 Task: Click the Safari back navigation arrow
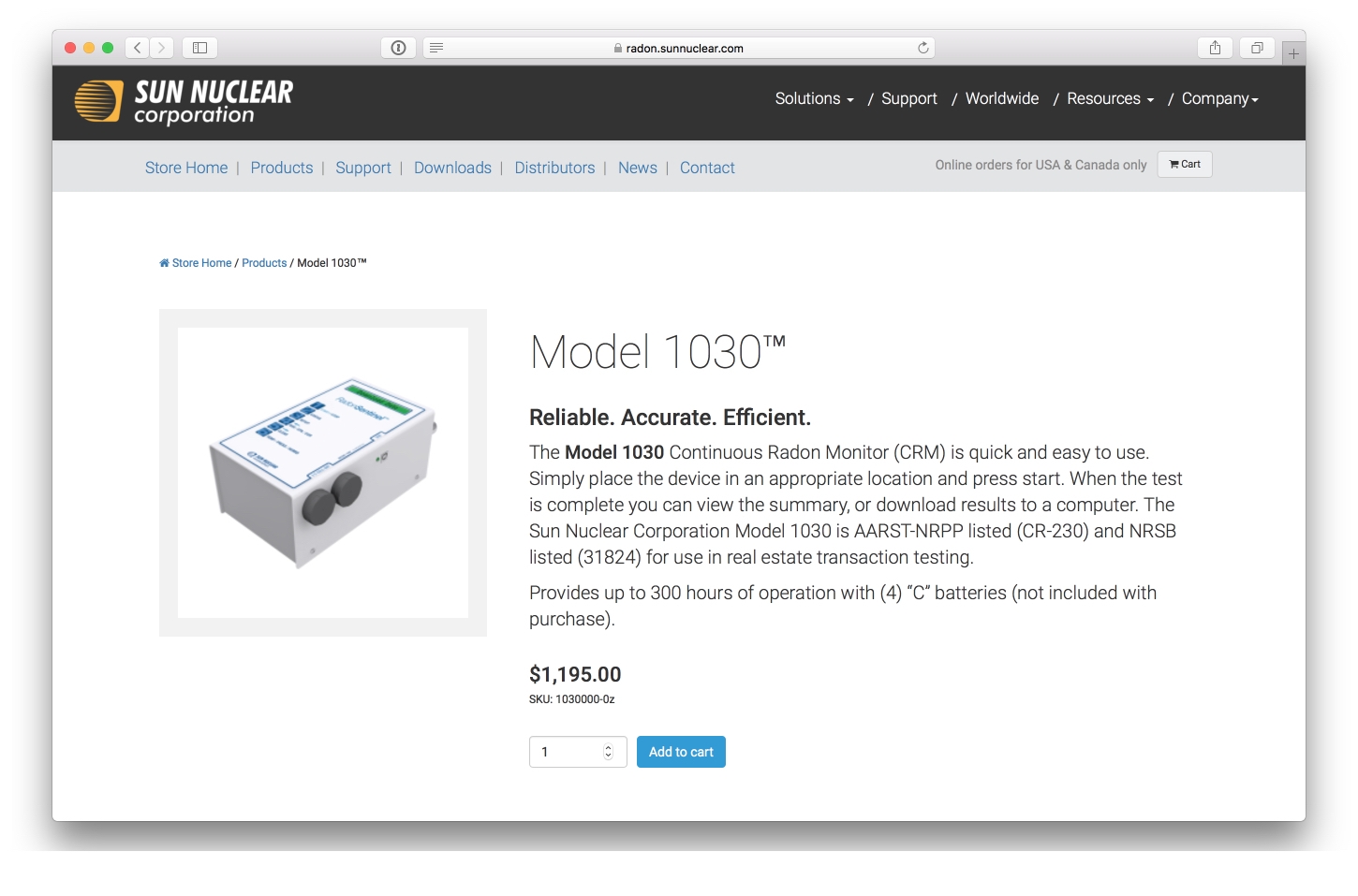click(138, 48)
